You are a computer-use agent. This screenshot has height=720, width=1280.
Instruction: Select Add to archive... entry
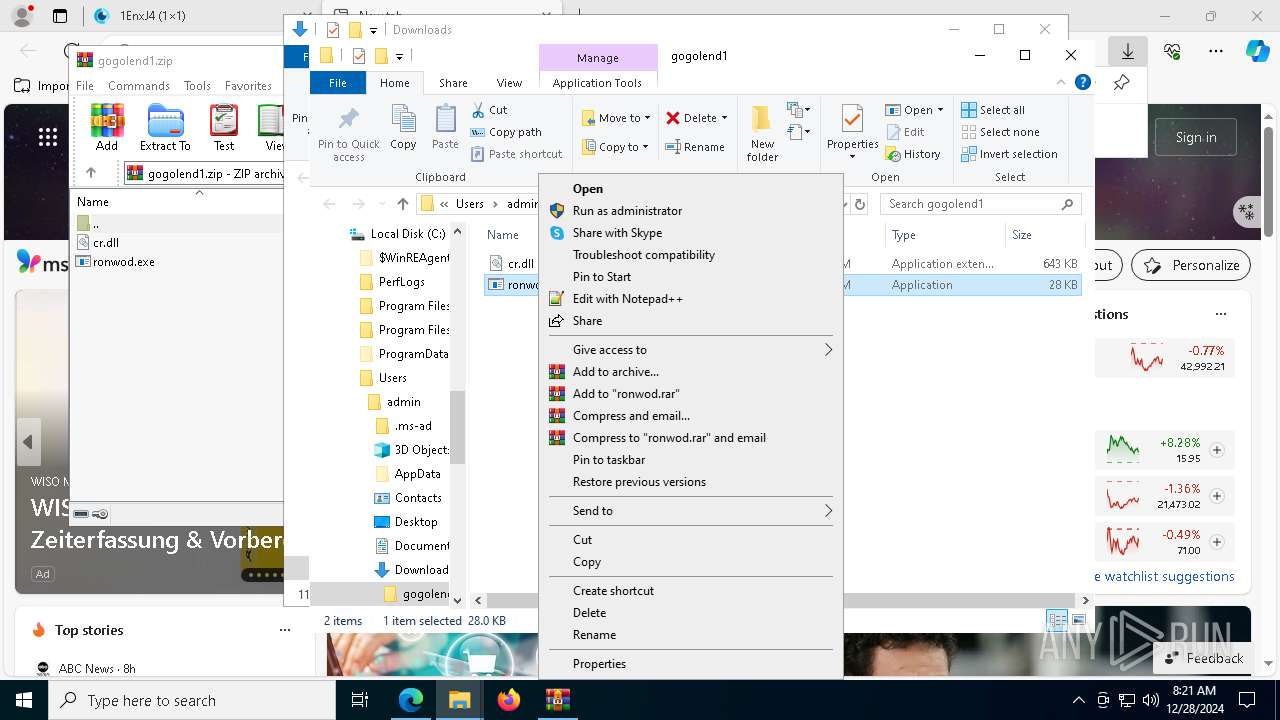pyautogui.click(x=616, y=372)
